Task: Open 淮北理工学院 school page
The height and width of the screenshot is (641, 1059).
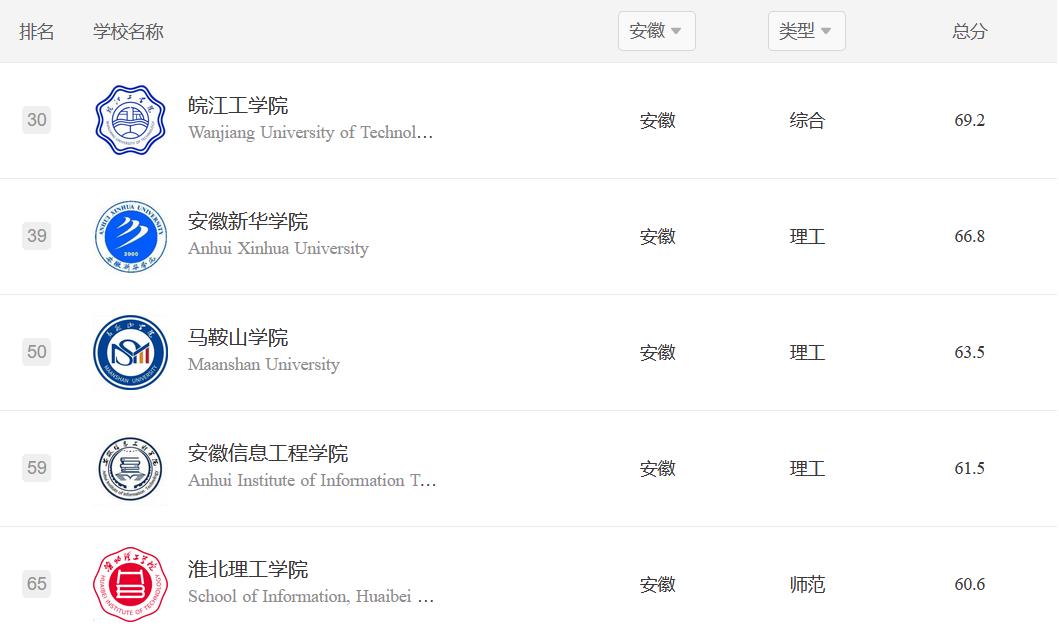Action: (248, 570)
